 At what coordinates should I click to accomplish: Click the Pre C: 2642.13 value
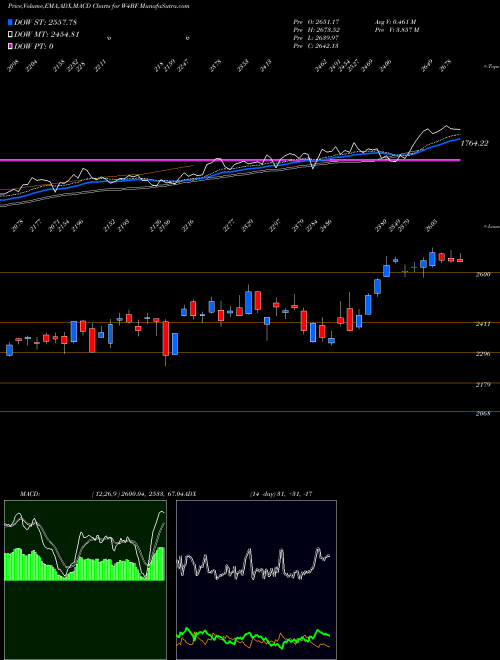pyautogui.click(x=316, y=46)
